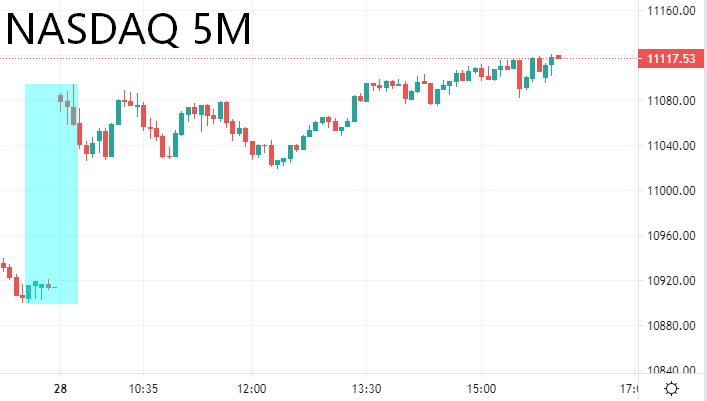Image resolution: width=707 pixels, height=401 pixels.
Task: Click the date label 28 on time axis
Action: pyautogui.click(x=60, y=389)
